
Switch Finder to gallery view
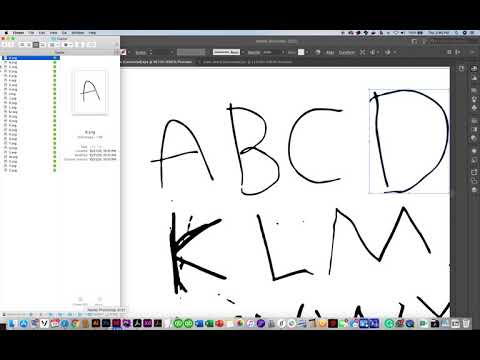click(42, 44)
